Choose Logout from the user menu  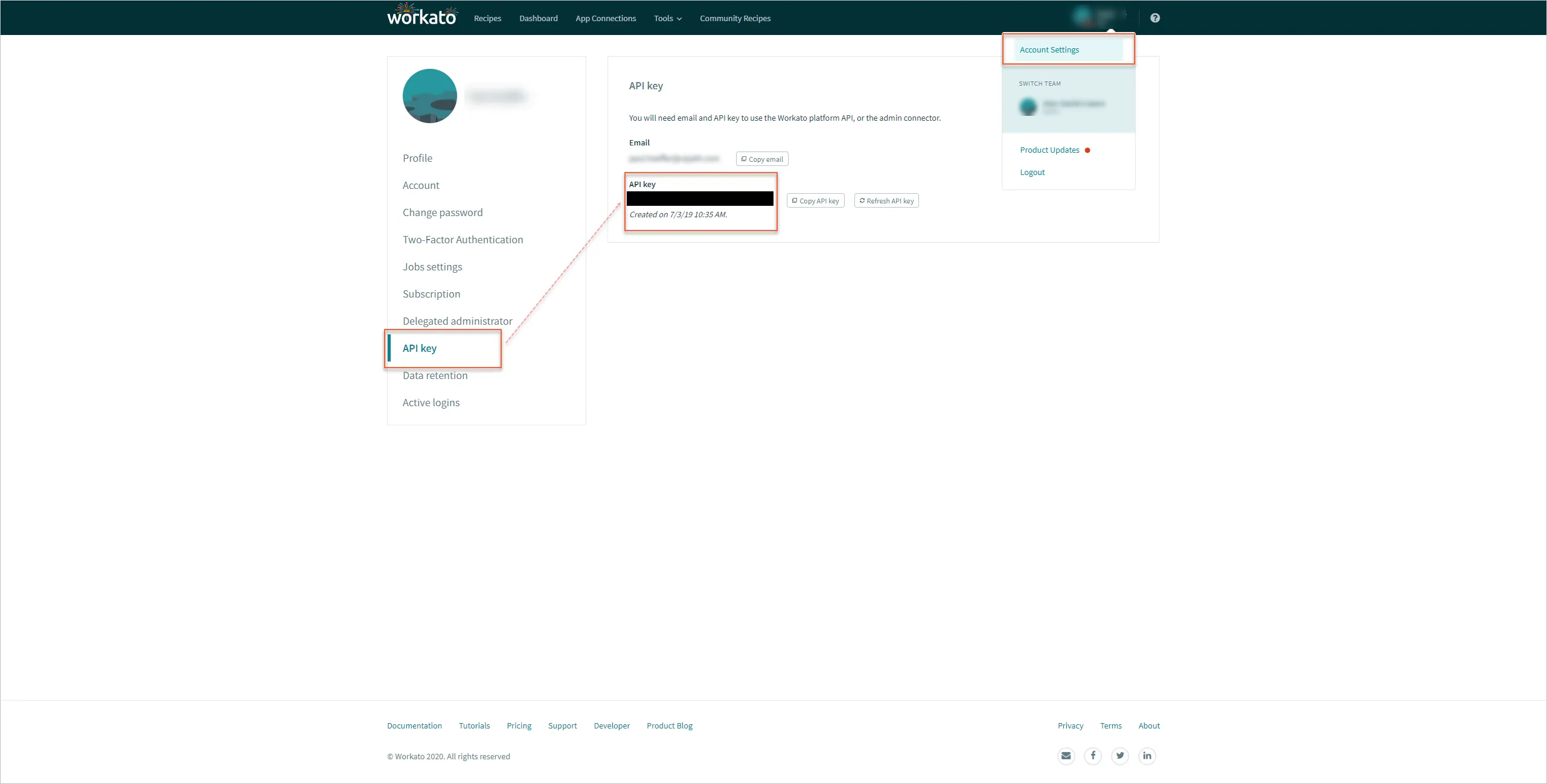tap(1033, 173)
